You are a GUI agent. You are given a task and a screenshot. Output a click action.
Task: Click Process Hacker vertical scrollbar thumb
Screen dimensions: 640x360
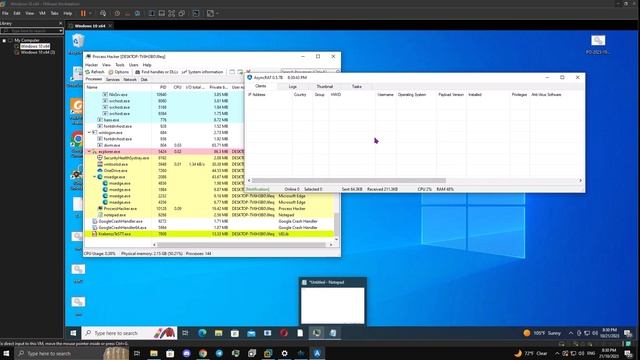click(x=336, y=224)
